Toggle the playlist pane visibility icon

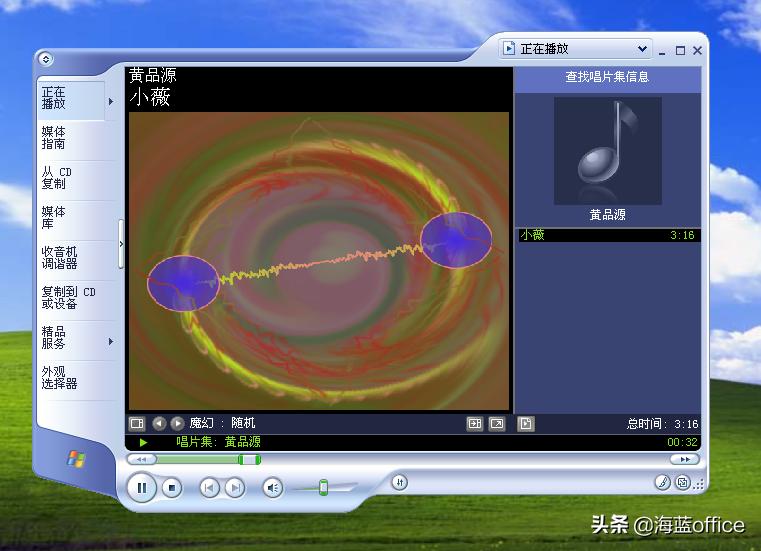(474, 424)
